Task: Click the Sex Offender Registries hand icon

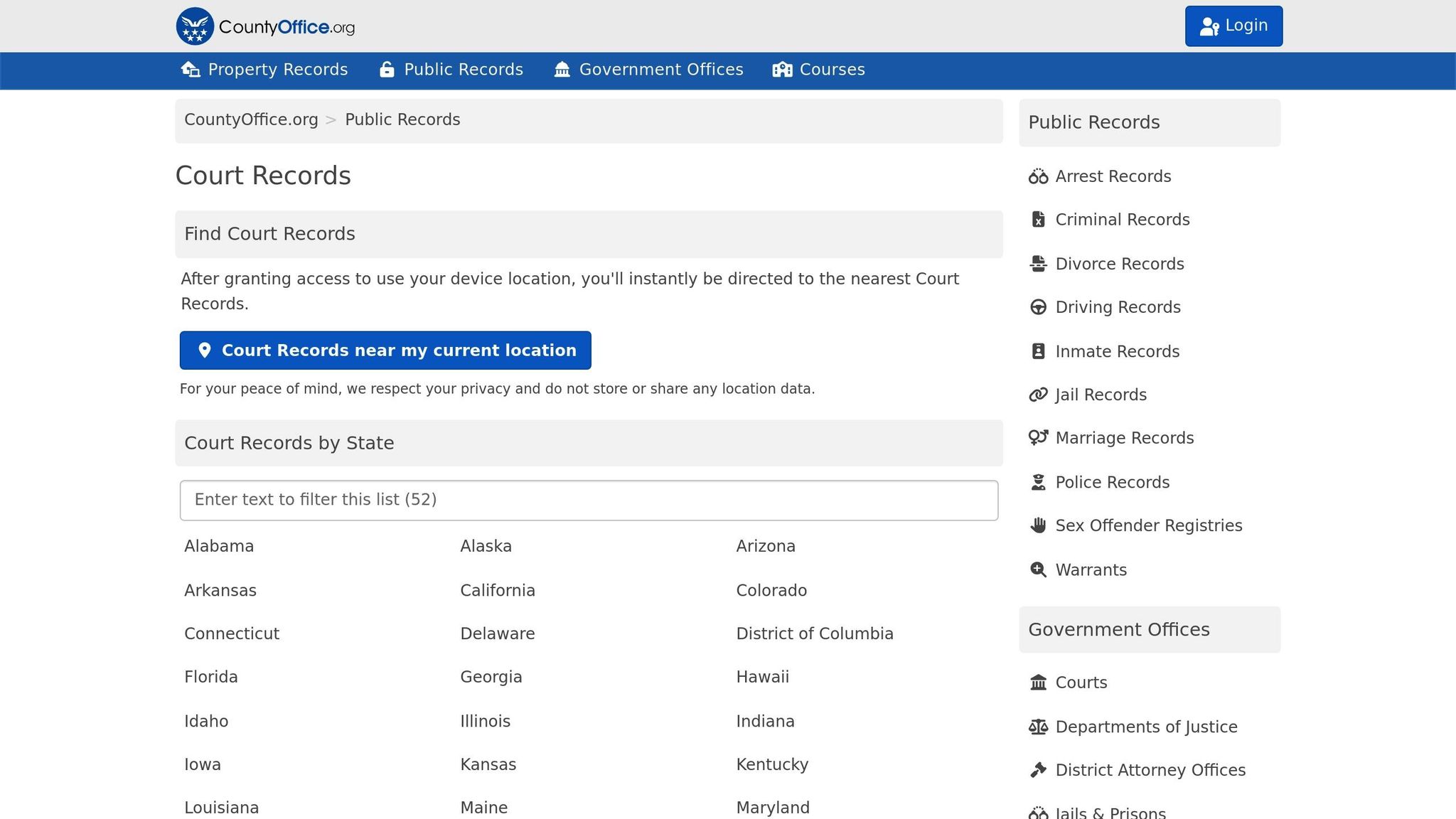Action: pos(1038,525)
